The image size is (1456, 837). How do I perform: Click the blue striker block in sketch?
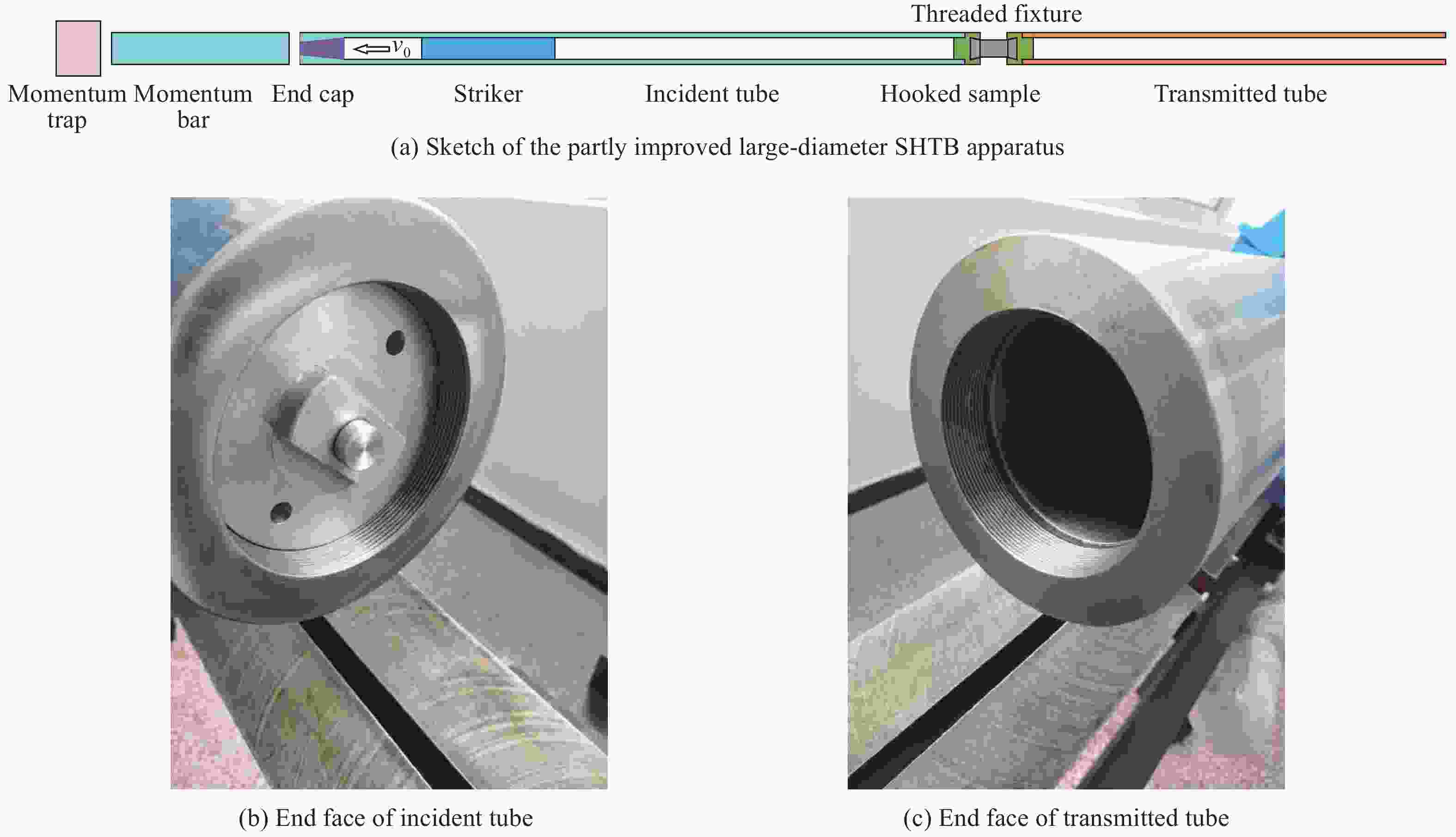coord(488,48)
